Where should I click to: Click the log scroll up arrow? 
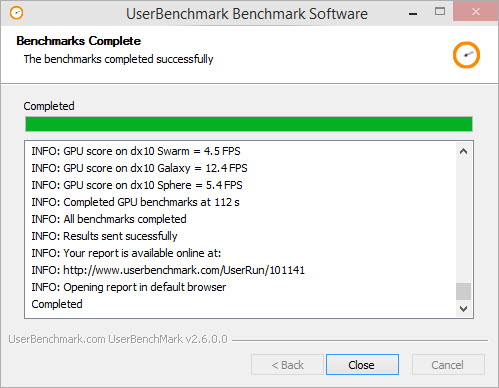463,151
